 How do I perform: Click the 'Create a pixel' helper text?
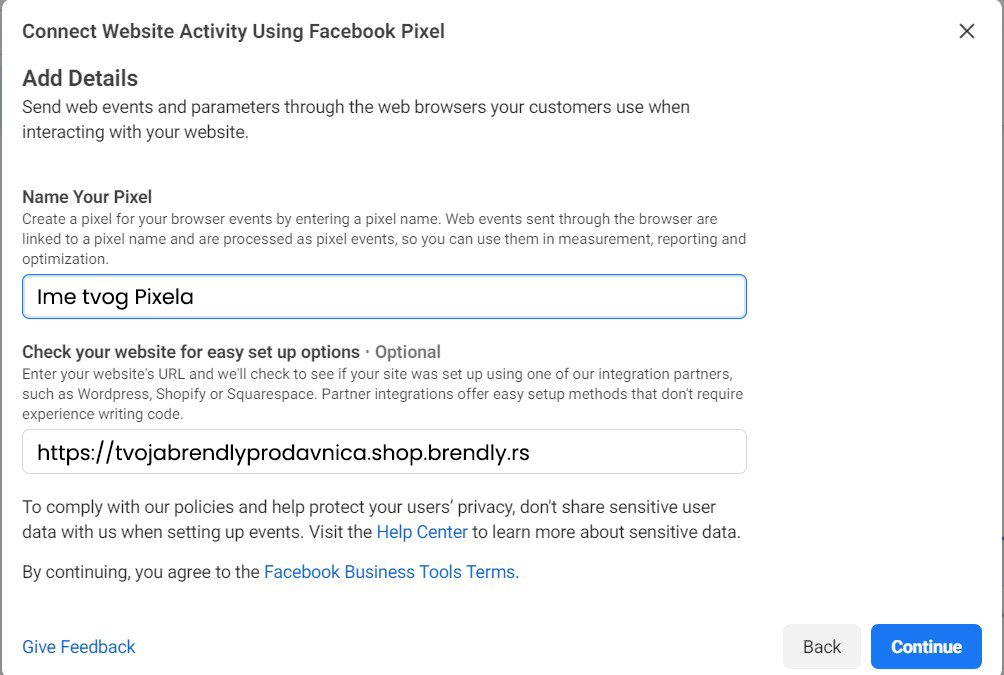click(369, 219)
